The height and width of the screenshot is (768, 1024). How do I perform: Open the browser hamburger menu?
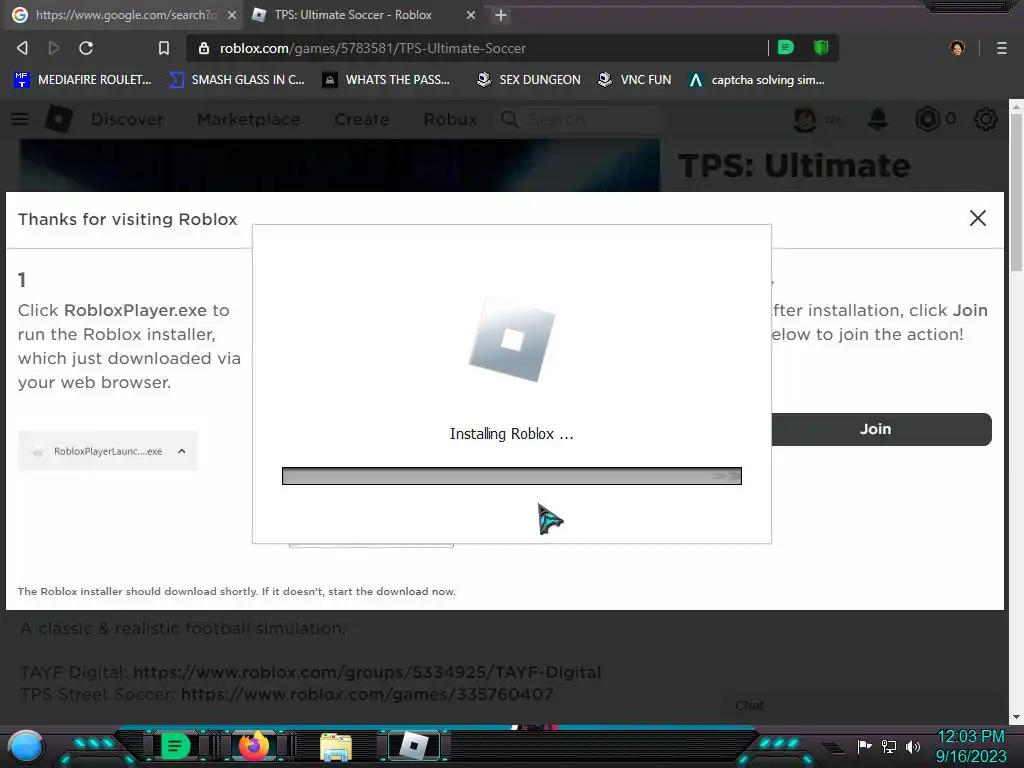click(x=1002, y=48)
